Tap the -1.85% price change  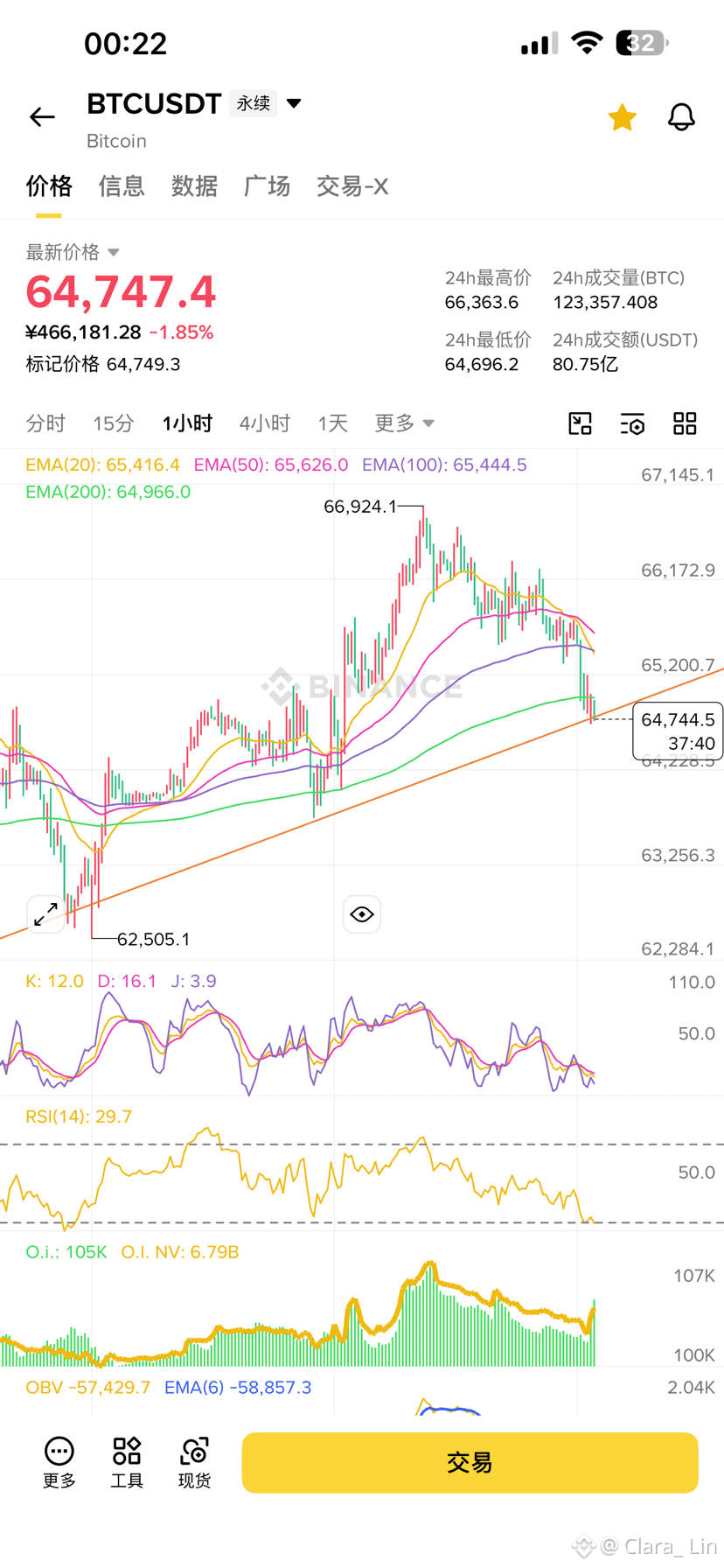click(x=182, y=332)
